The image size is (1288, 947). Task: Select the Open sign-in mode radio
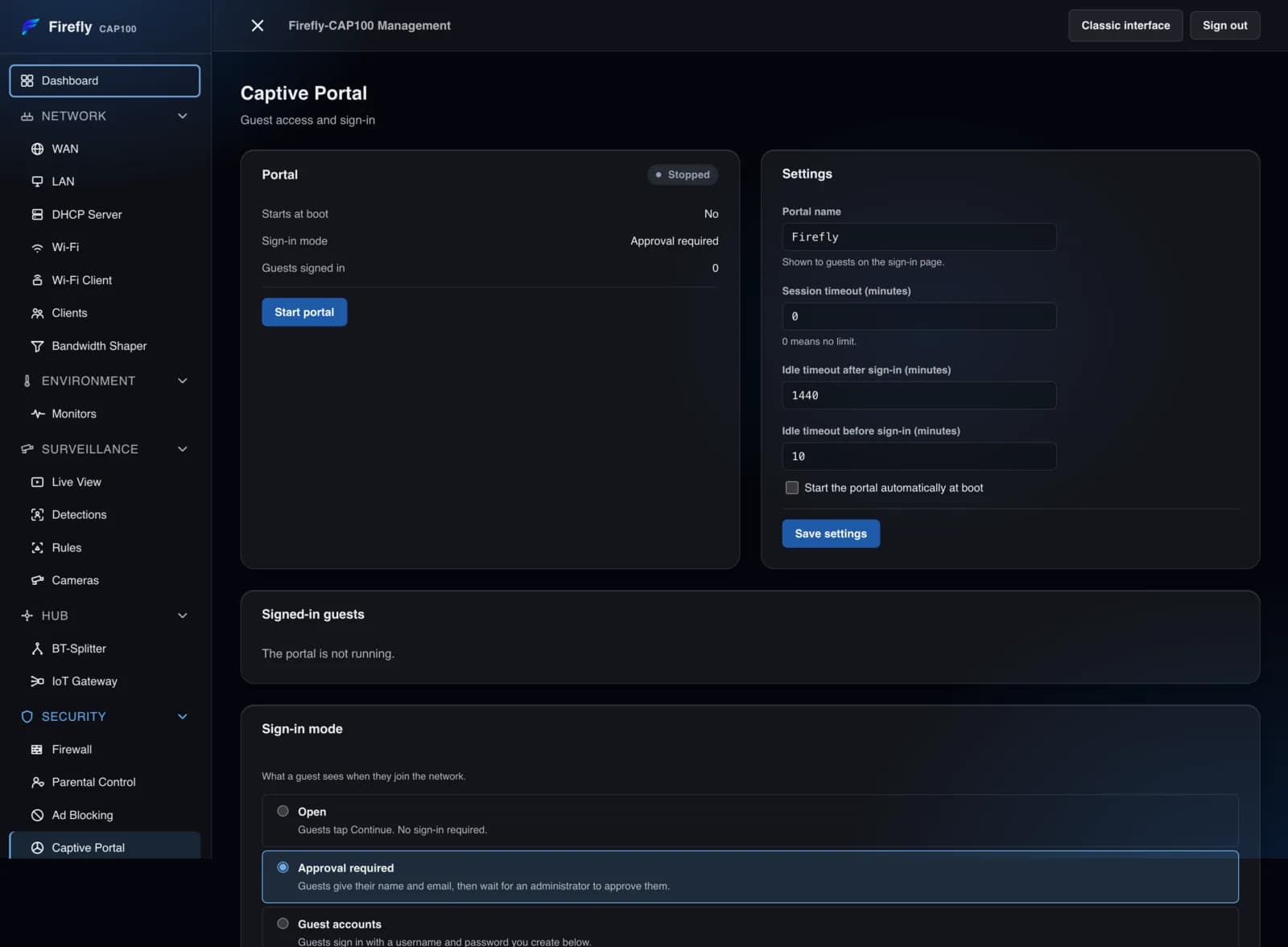click(x=283, y=811)
